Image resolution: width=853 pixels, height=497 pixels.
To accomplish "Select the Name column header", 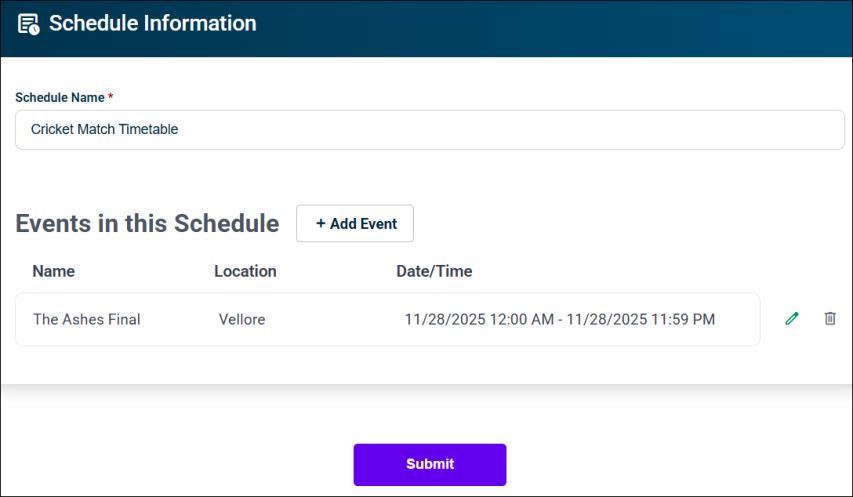I will [53, 271].
